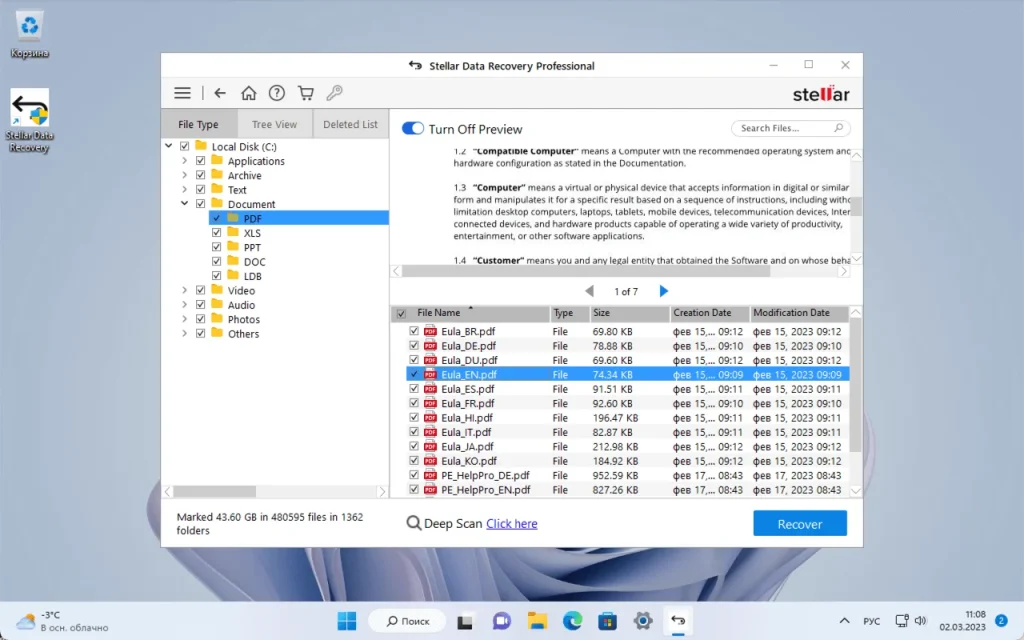Open the Buy cart icon
This screenshot has height=640, width=1024.
[306, 93]
